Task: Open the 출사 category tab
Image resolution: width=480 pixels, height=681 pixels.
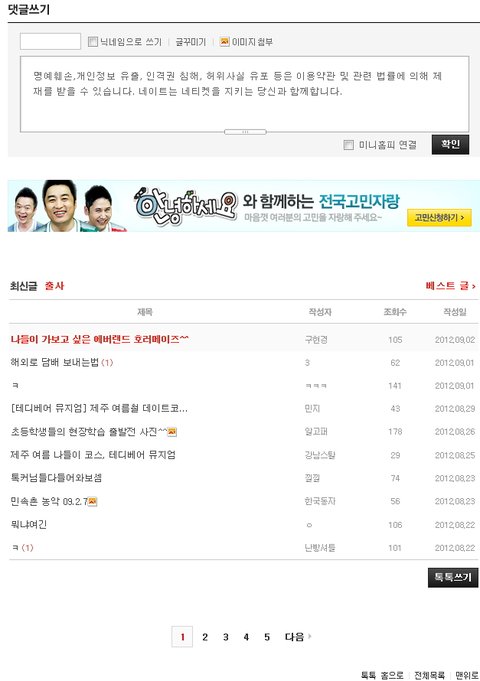Action: tap(54, 286)
